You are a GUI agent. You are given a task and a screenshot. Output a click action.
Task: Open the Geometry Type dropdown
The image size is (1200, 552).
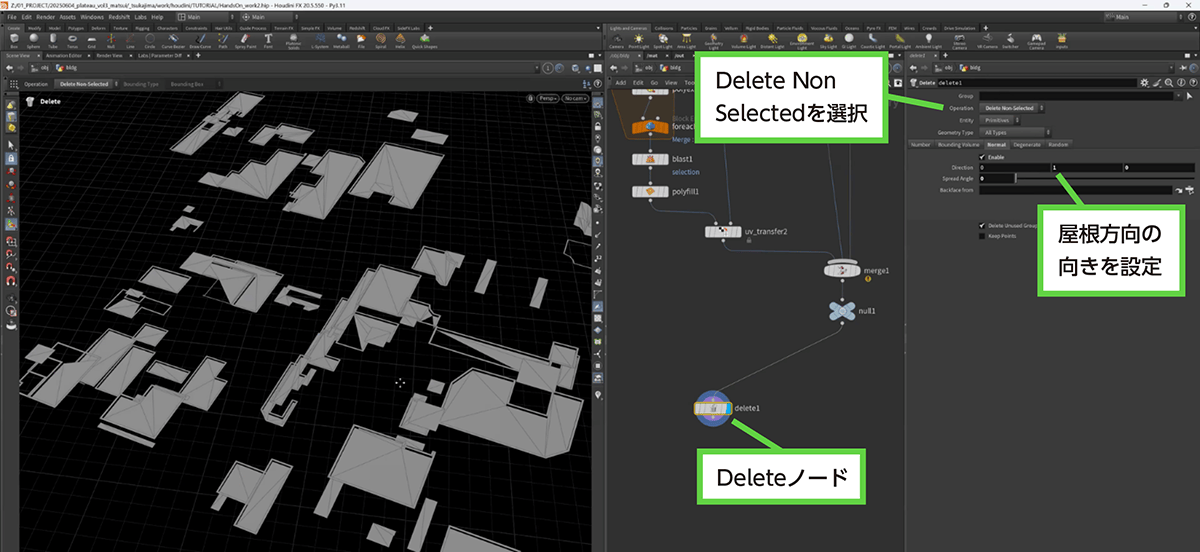[x=1013, y=132]
